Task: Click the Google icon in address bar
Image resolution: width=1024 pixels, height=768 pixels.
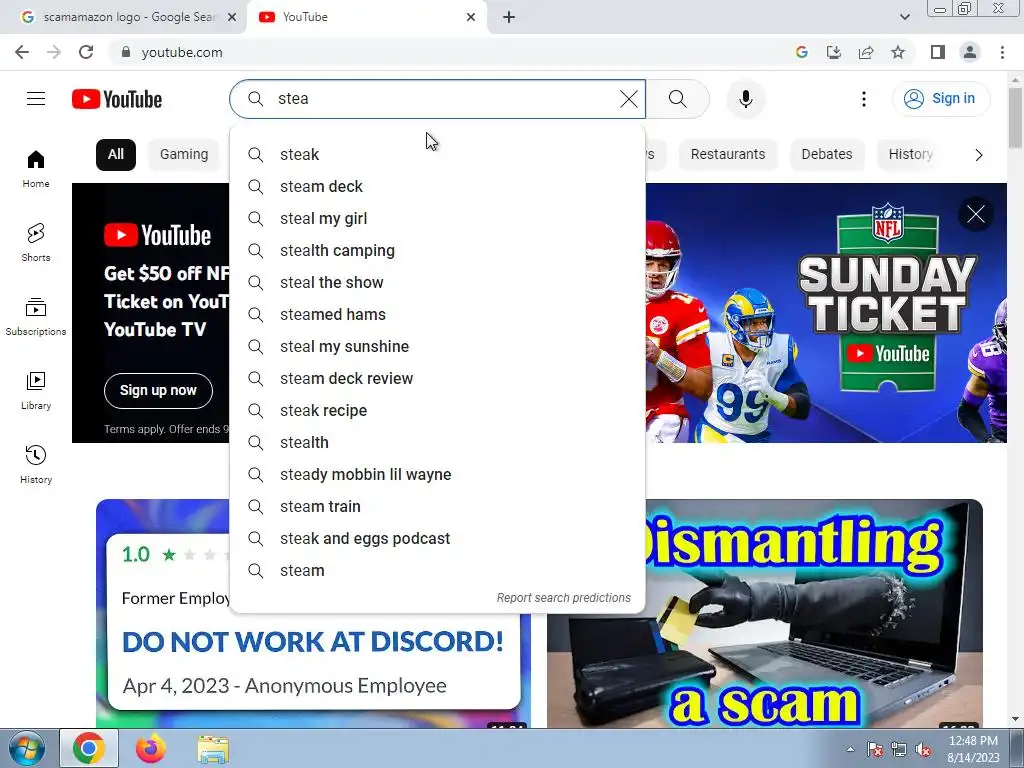Action: click(802, 52)
